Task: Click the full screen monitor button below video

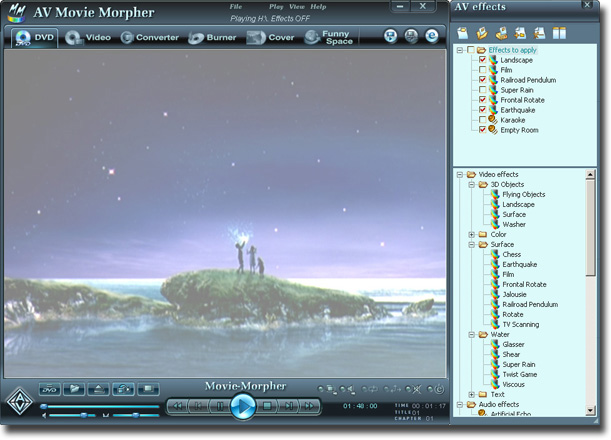Action: 148,389
